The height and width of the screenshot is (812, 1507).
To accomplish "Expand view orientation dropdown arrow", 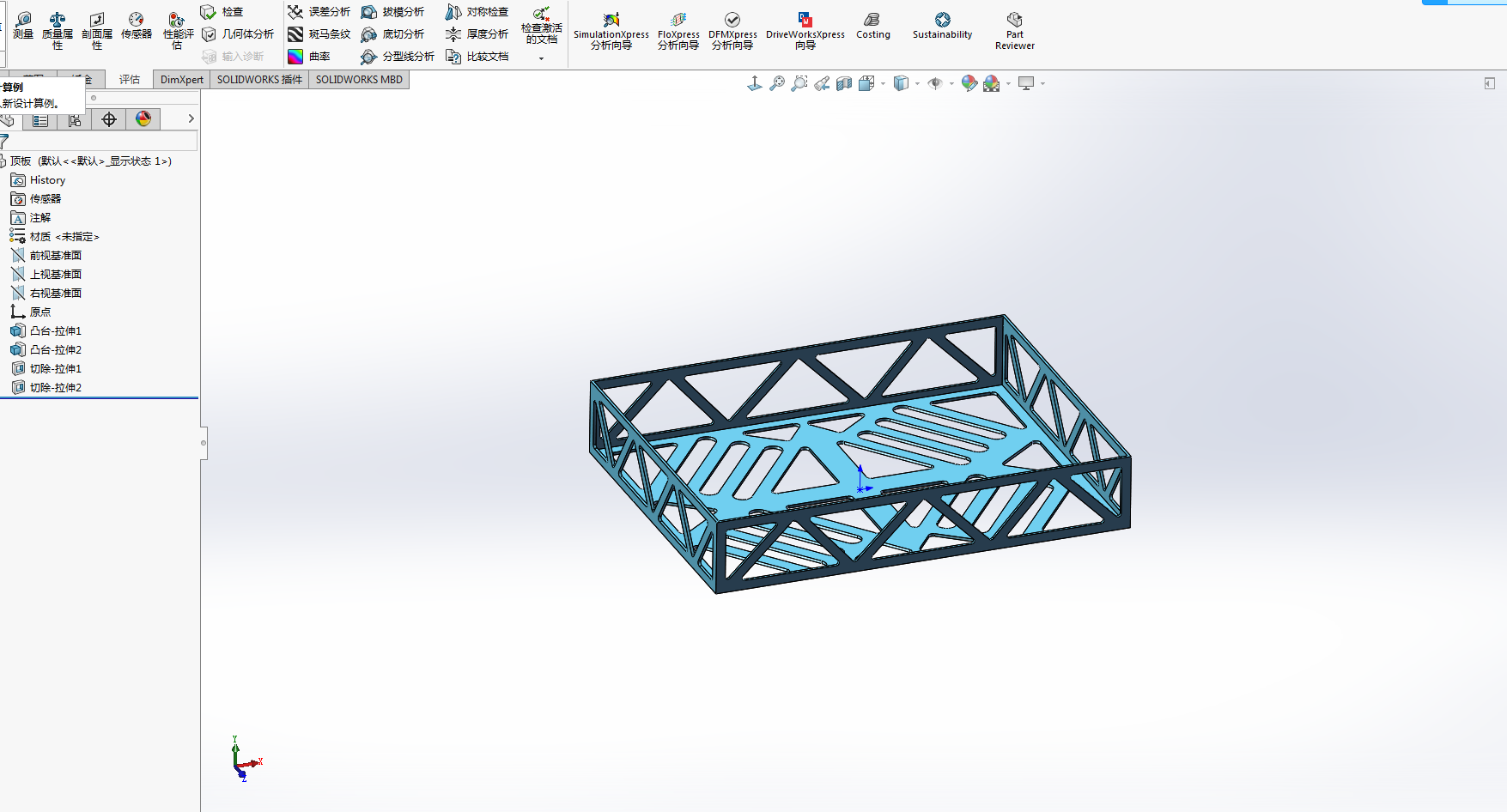I will click(883, 84).
